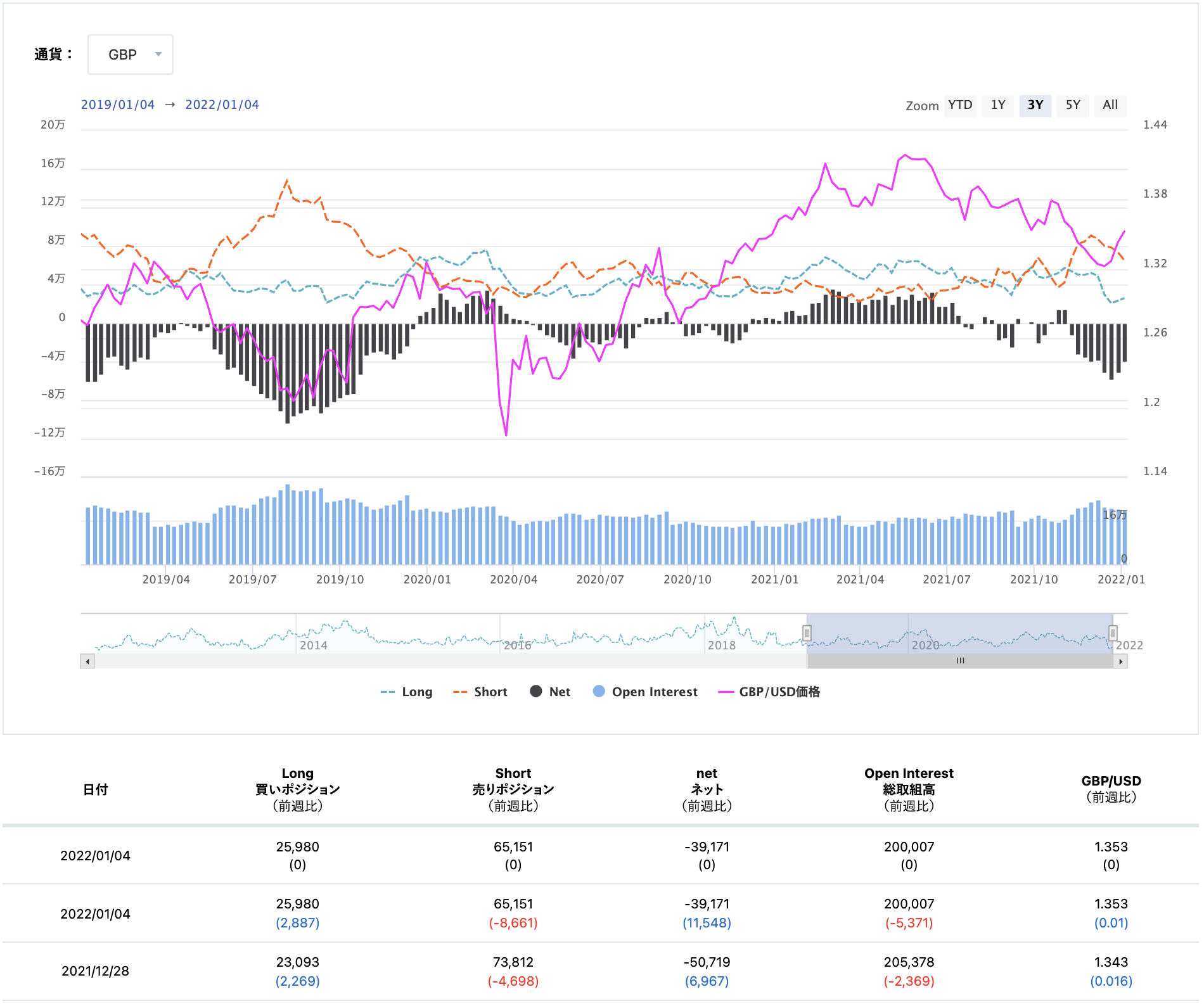This screenshot has width=1204, height=1006.
Task: Toggle the Net series in legend
Action: (550, 692)
